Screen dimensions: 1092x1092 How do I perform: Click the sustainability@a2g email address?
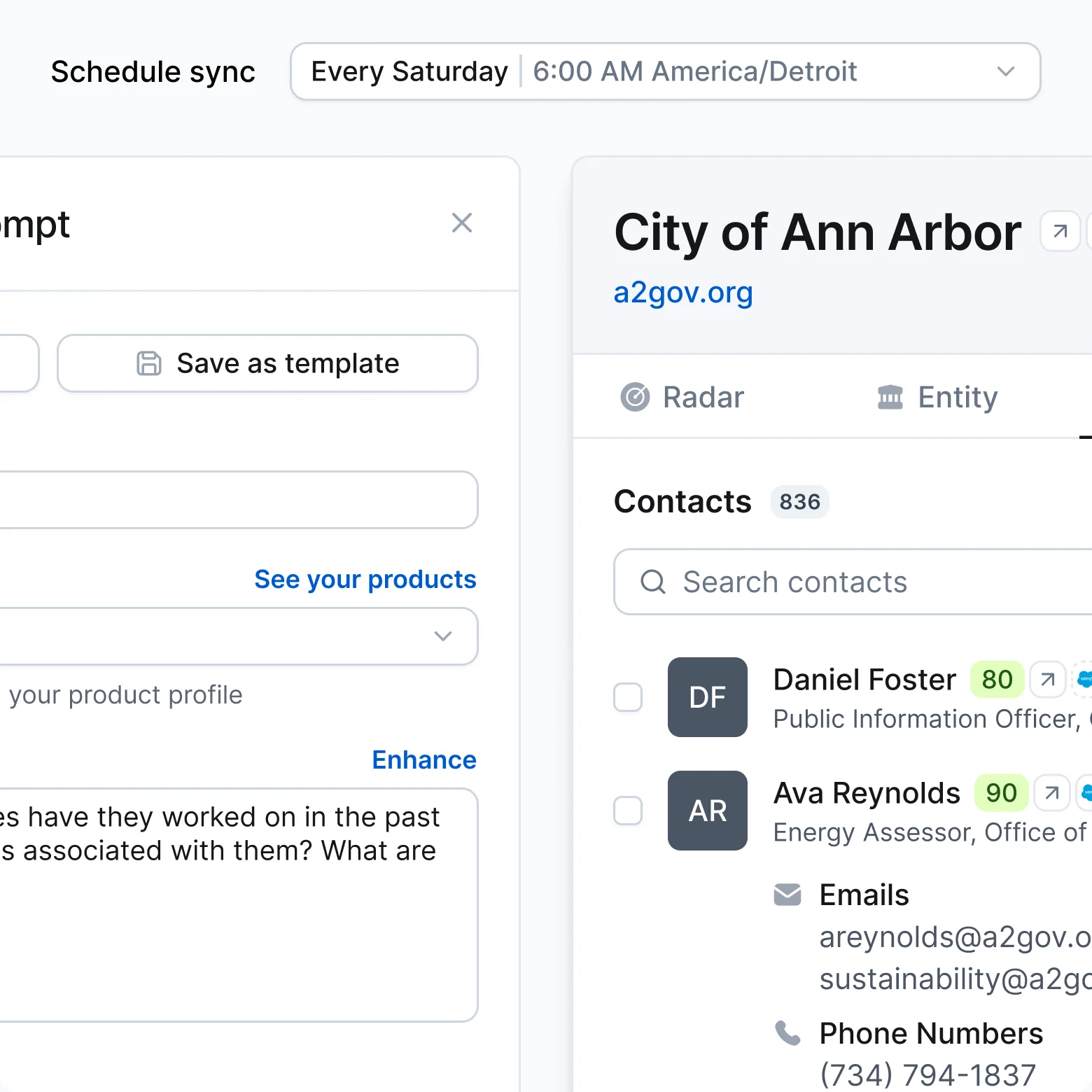[955, 979]
